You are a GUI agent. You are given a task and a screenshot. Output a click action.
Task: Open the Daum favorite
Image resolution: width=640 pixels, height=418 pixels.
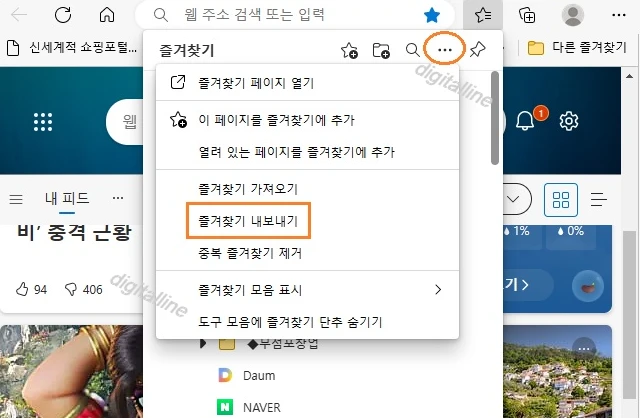click(x=247, y=376)
